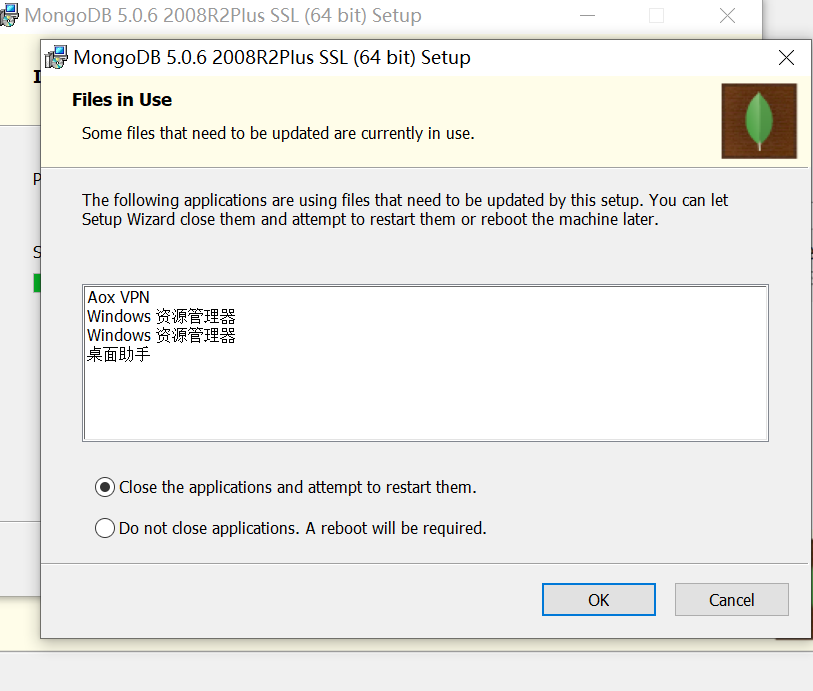Click 'Some files that need to be updated' text

pyautogui.click(x=278, y=133)
